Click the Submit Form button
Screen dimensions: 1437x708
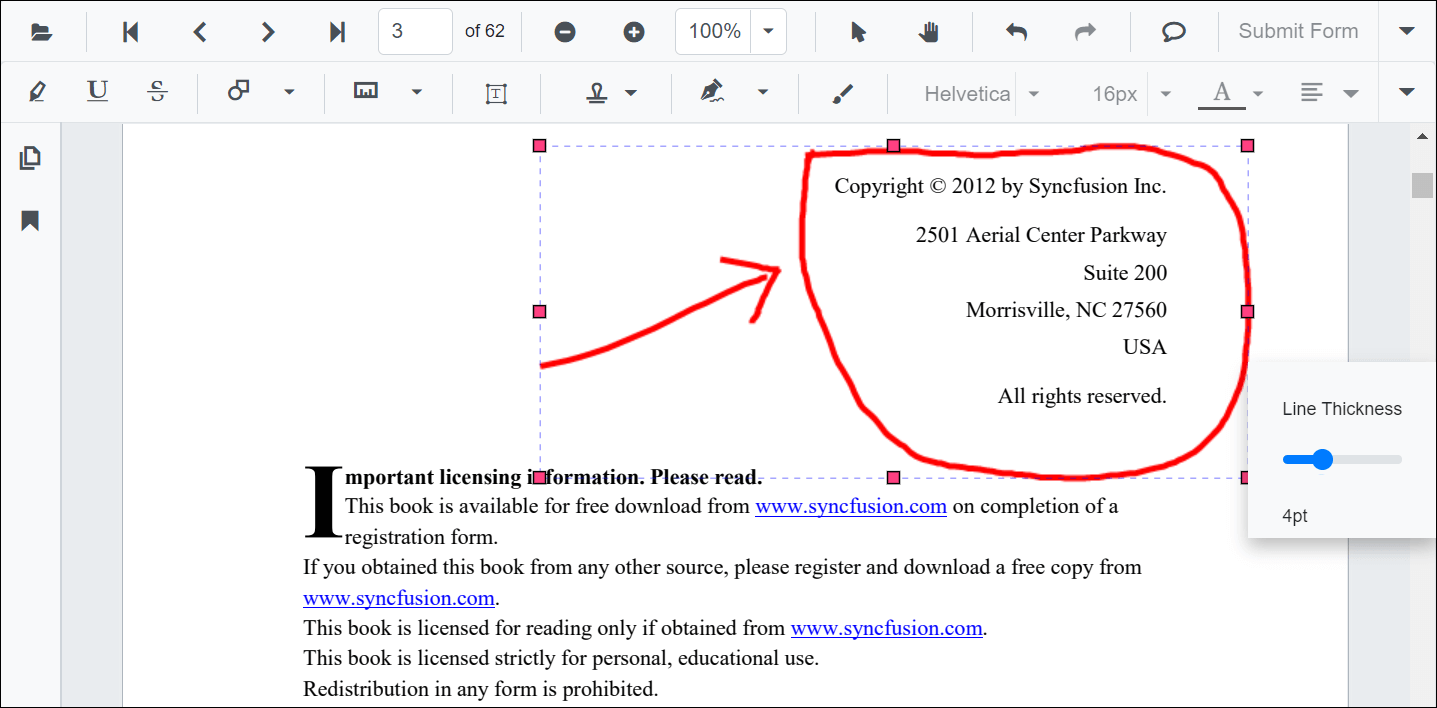click(x=1298, y=31)
